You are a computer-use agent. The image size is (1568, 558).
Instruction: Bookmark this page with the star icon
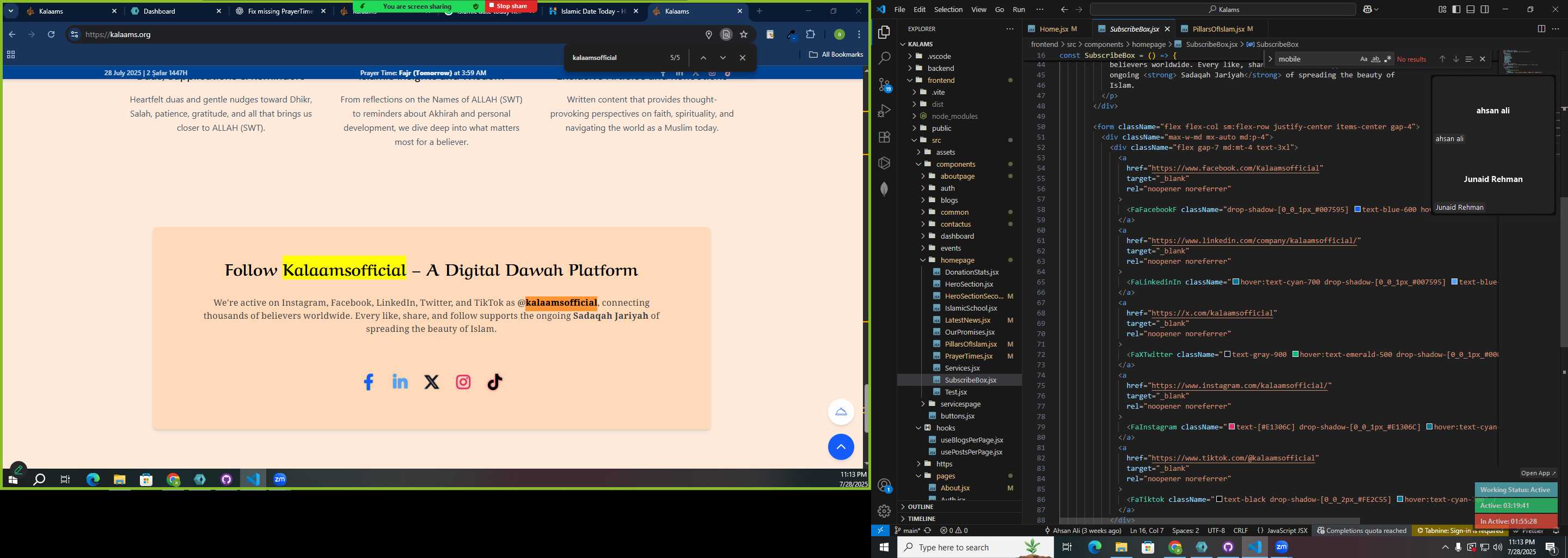pyautogui.click(x=743, y=35)
